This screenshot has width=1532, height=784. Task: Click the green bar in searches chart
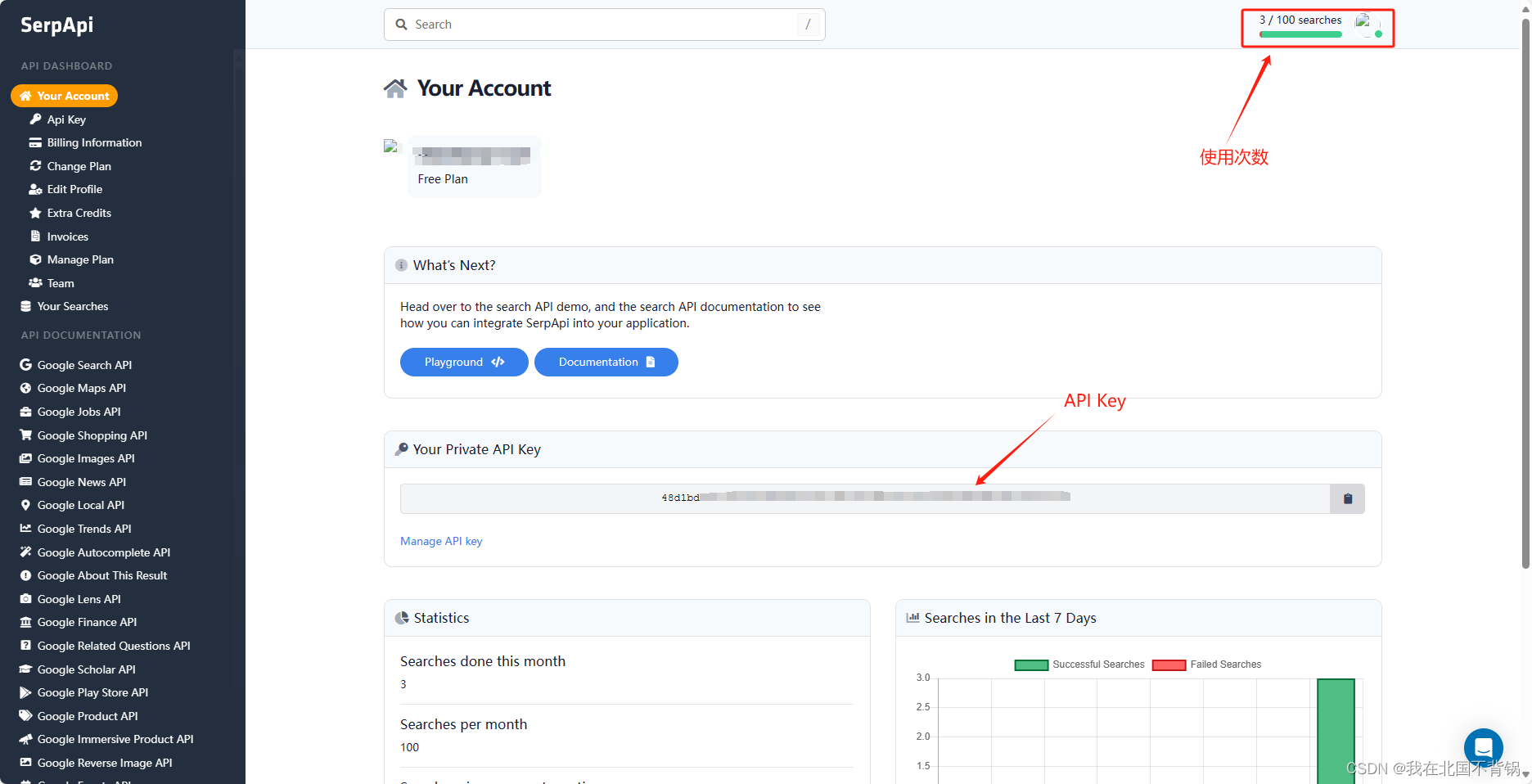coord(1336,731)
